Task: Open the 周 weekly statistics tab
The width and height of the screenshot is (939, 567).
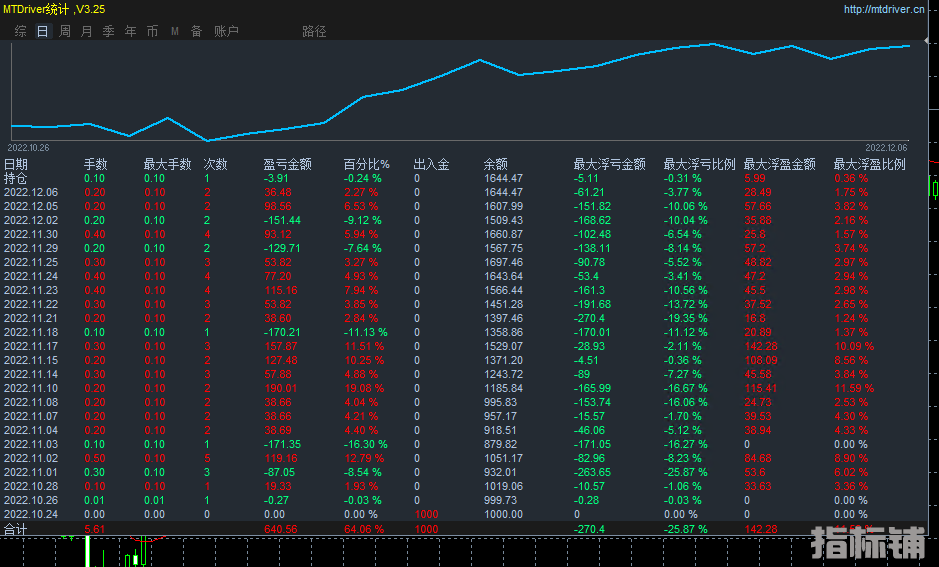Action: [65, 31]
